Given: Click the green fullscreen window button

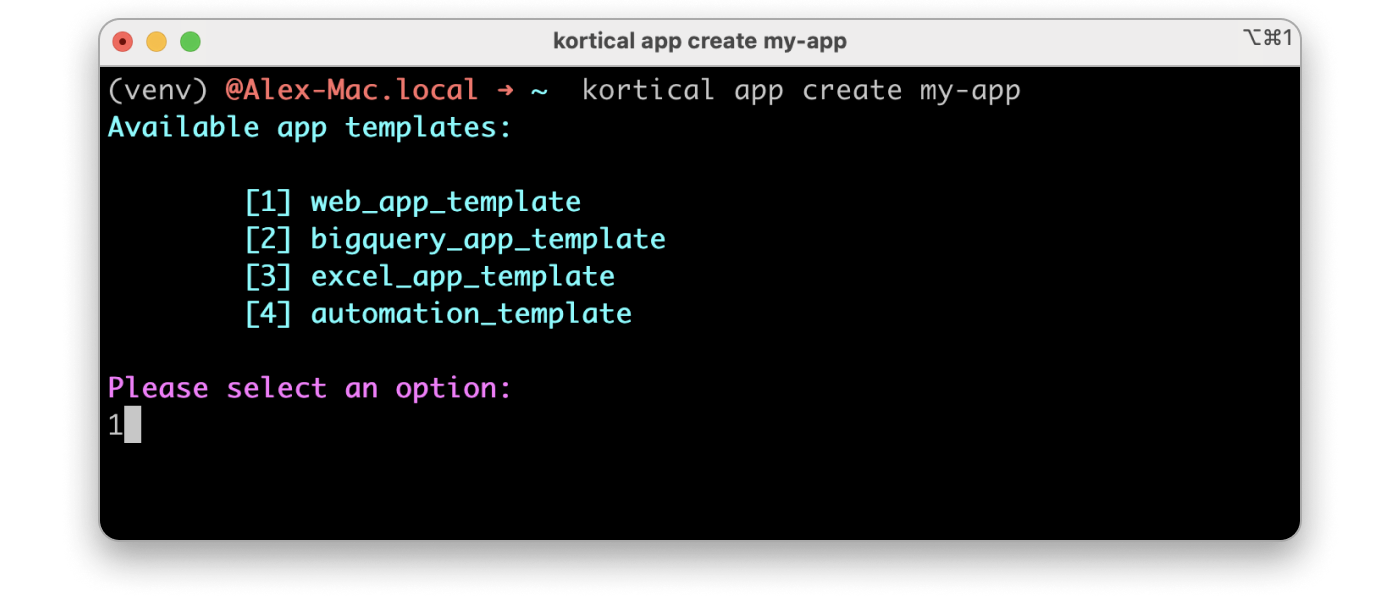Looking at the screenshot, I should coord(188,41).
